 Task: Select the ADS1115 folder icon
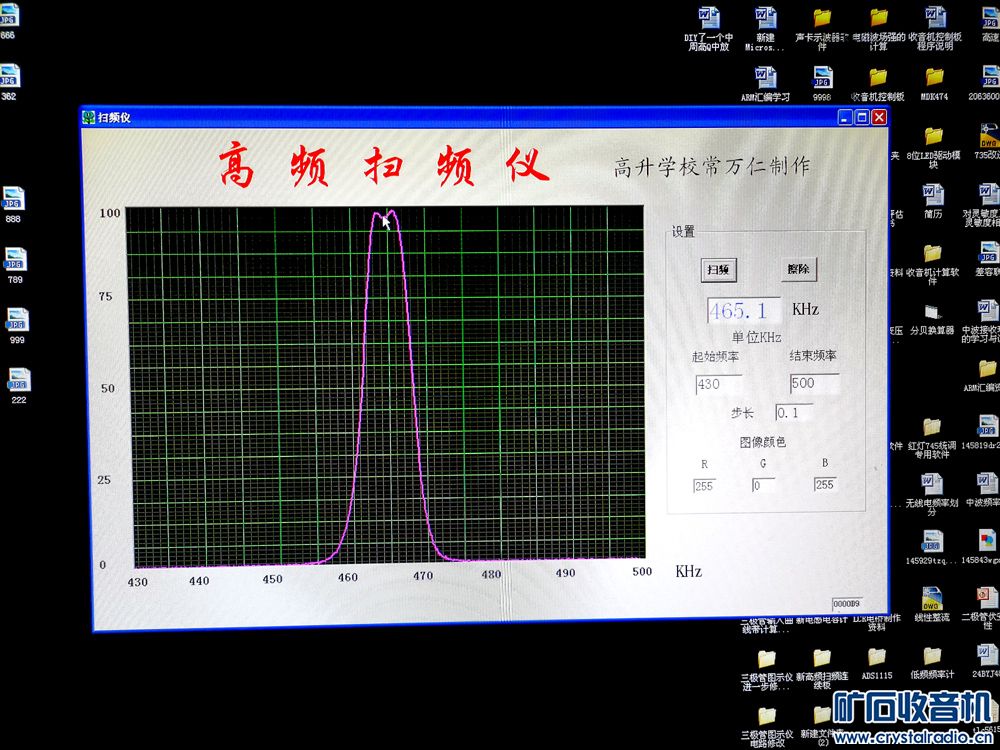[876, 657]
